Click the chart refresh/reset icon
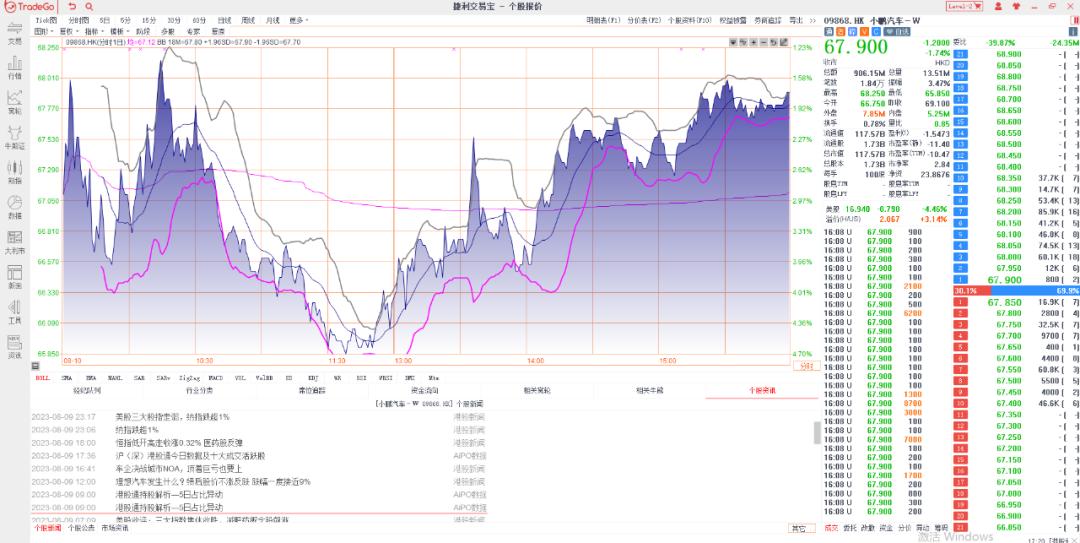This screenshot has height=543, width=1080. point(773,42)
